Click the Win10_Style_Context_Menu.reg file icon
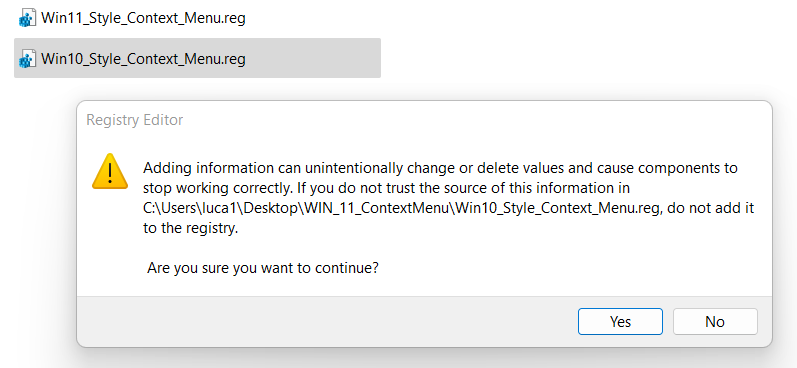The width and height of the screenshot is (797, 368). click(27, 59)
